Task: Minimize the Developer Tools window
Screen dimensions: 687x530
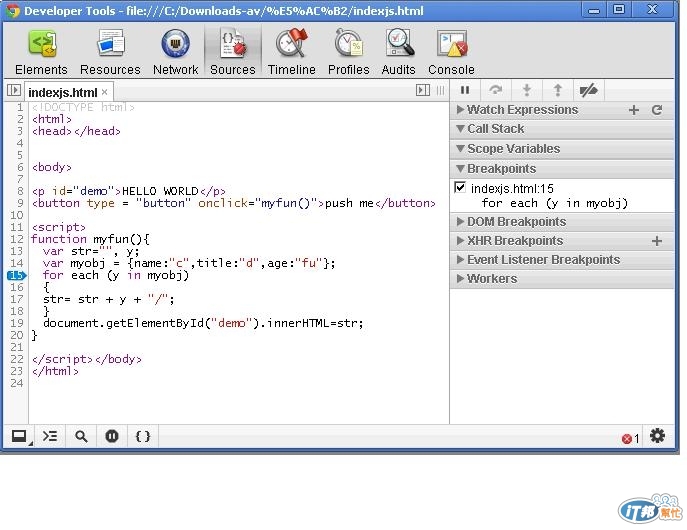Action: coord(594,10)
